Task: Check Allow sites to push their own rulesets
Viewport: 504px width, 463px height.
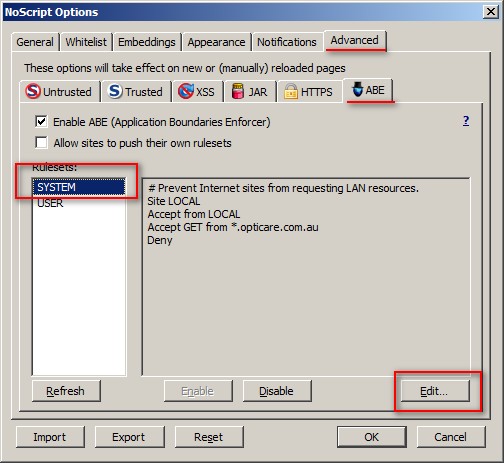Action: point(41,143)
